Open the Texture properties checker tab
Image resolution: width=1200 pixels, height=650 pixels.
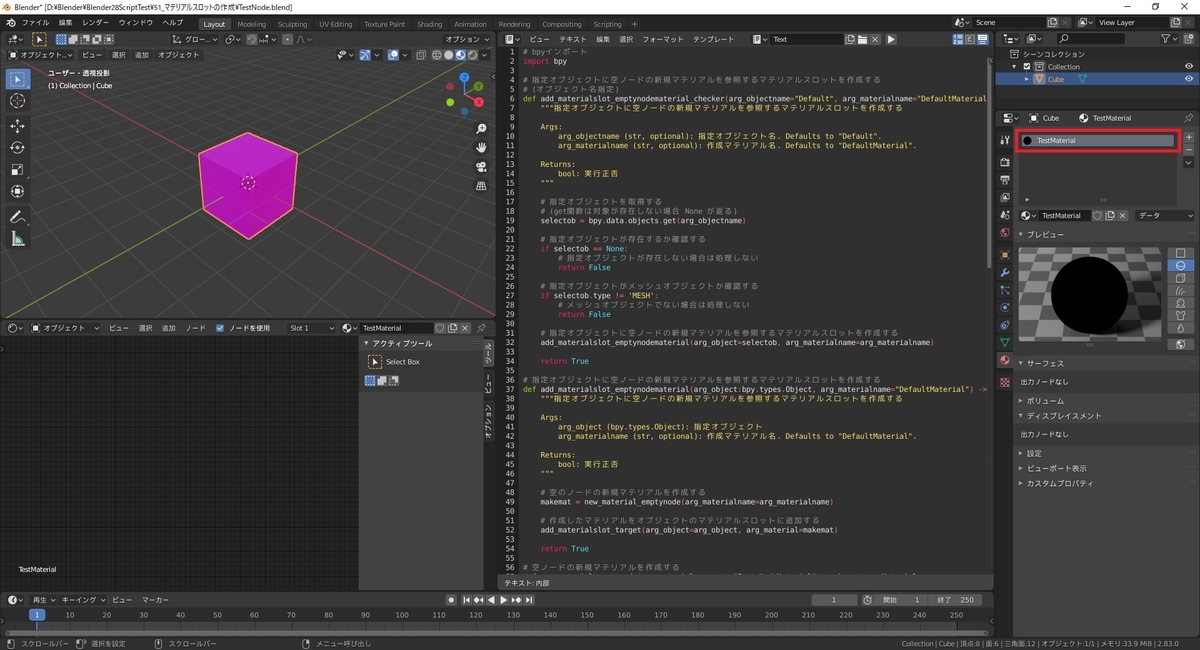tap(1005, 382)
